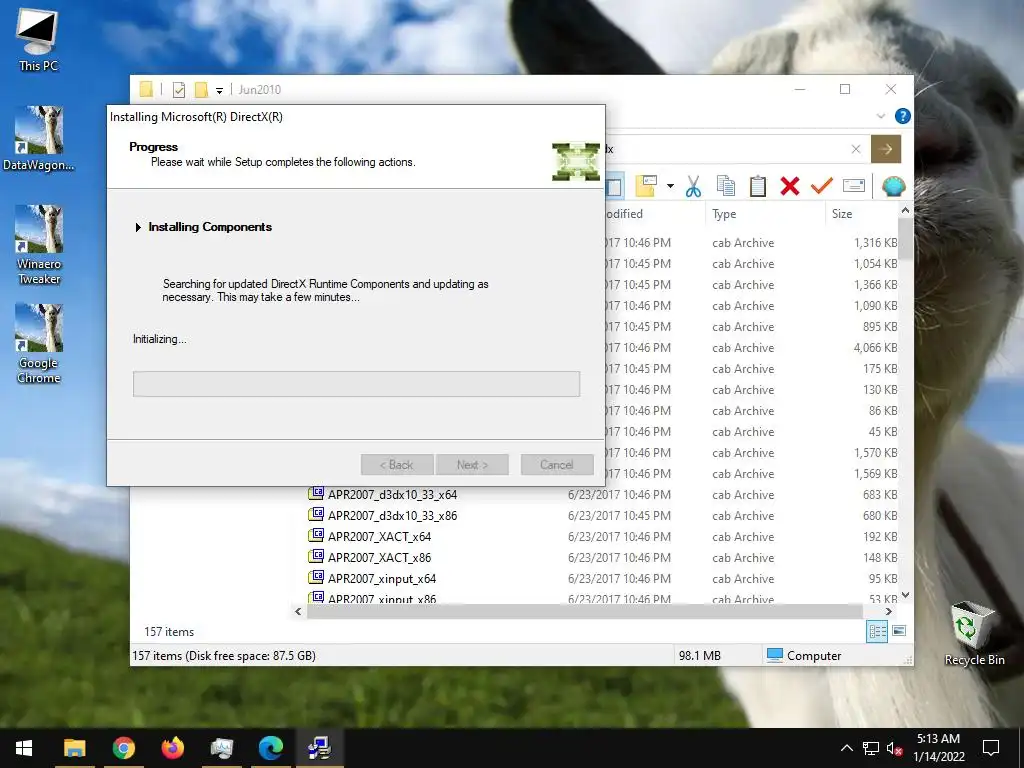
Task: Select file APR2007_d3dx10_33_x86
Action: click(392, 515)
